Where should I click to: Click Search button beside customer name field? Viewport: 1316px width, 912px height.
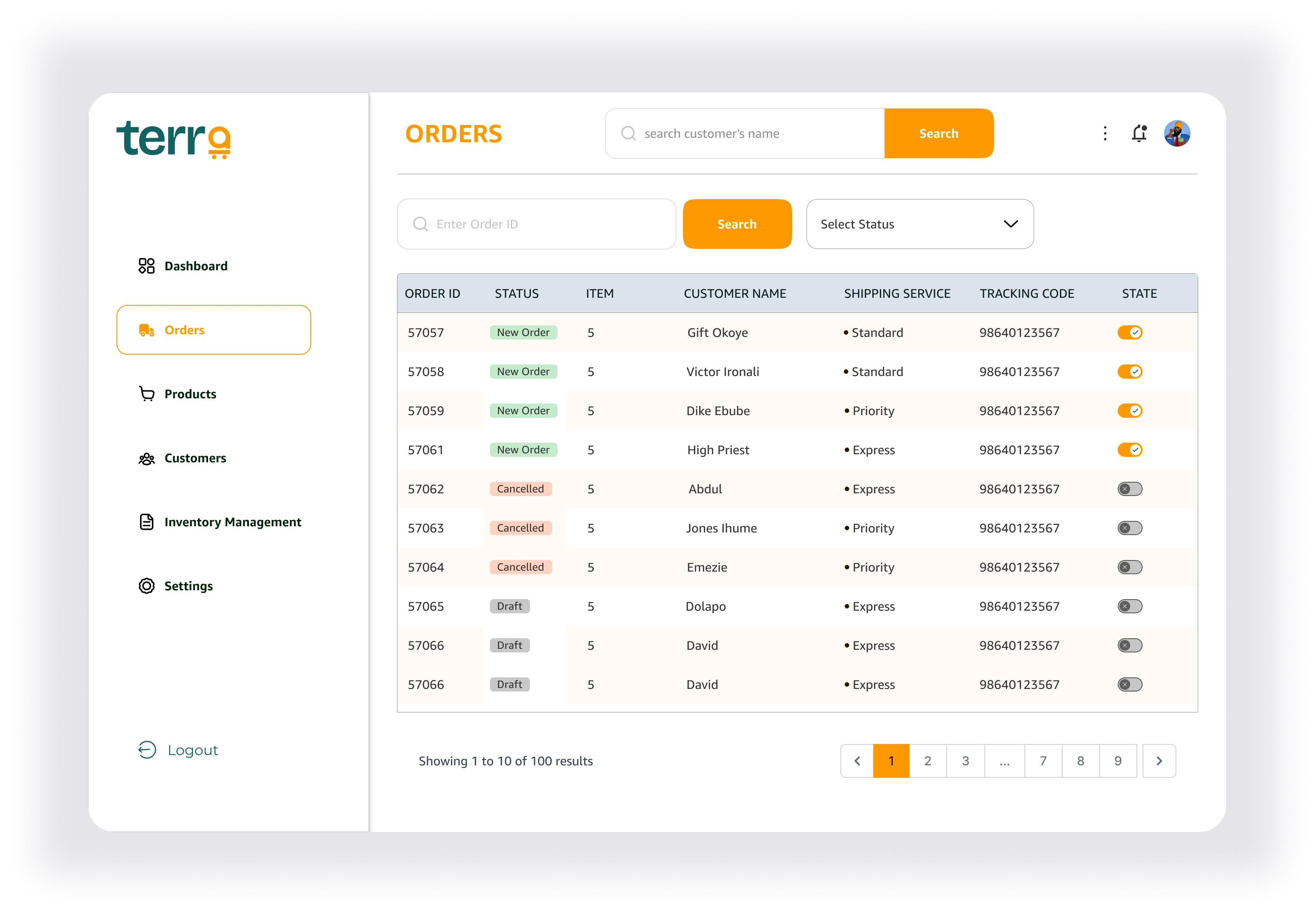point(938,133)
